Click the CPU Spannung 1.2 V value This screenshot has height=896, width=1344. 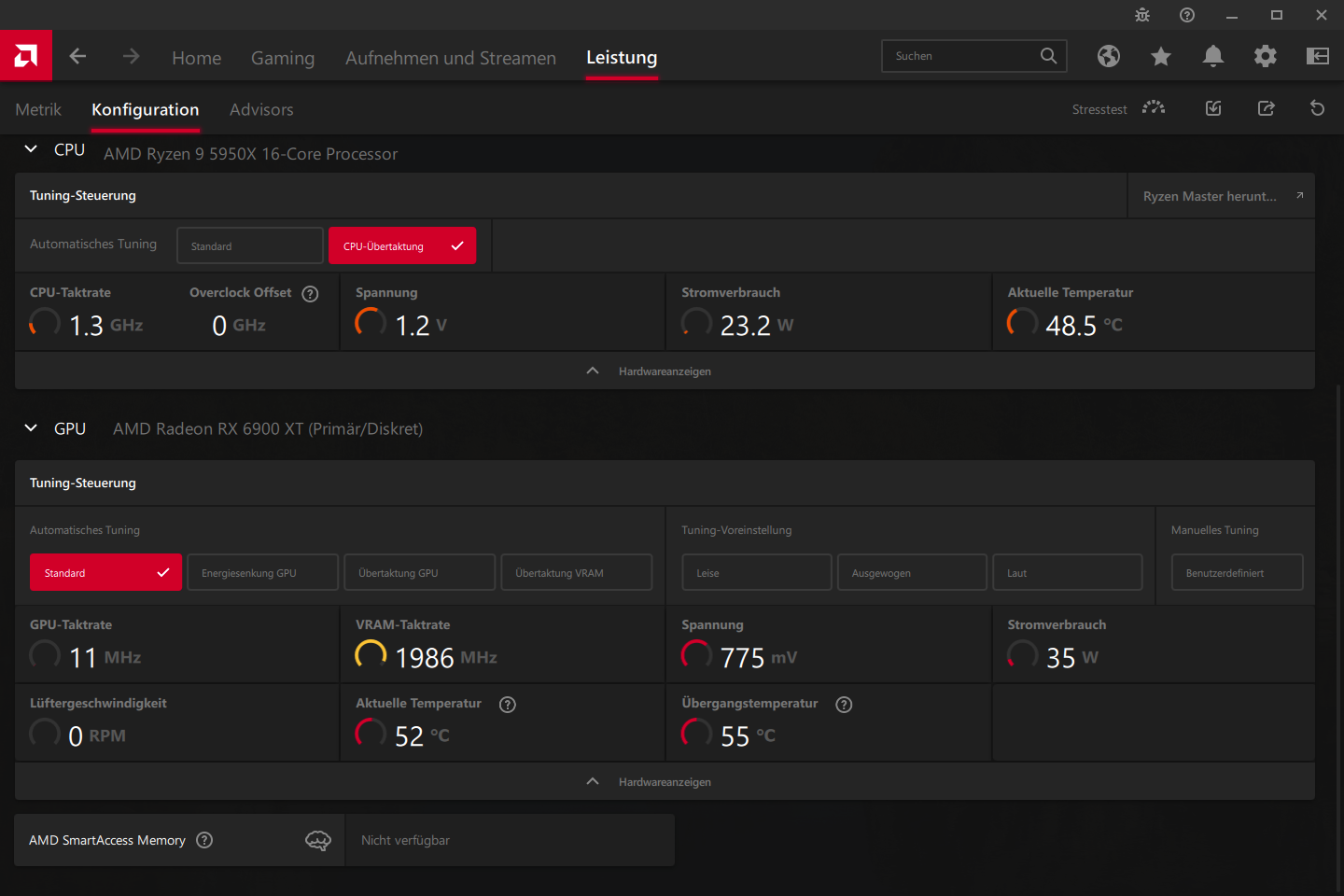[421, 325]
